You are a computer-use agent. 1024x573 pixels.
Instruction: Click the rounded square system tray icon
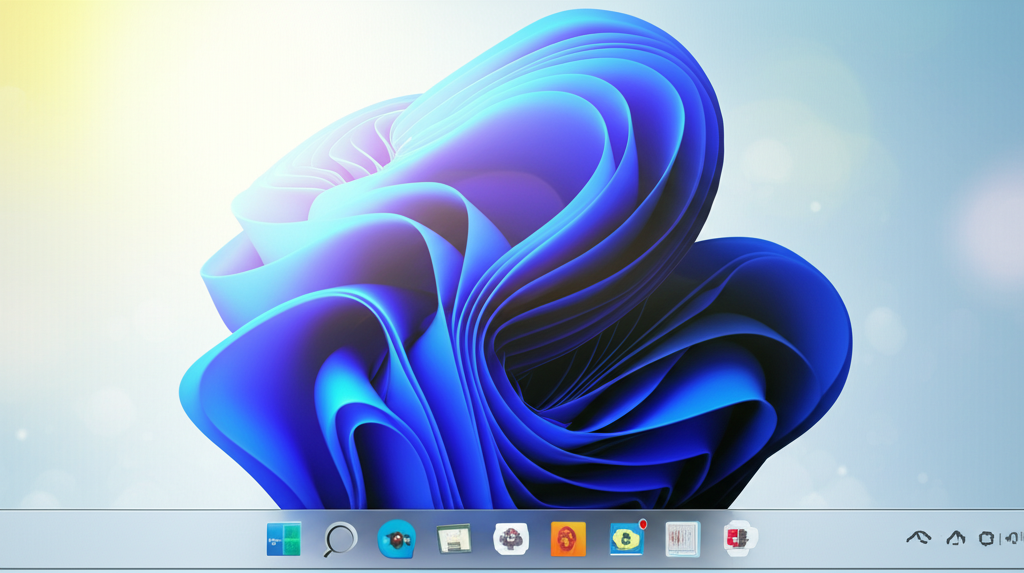pyautogui.click(x=986, y=539)
